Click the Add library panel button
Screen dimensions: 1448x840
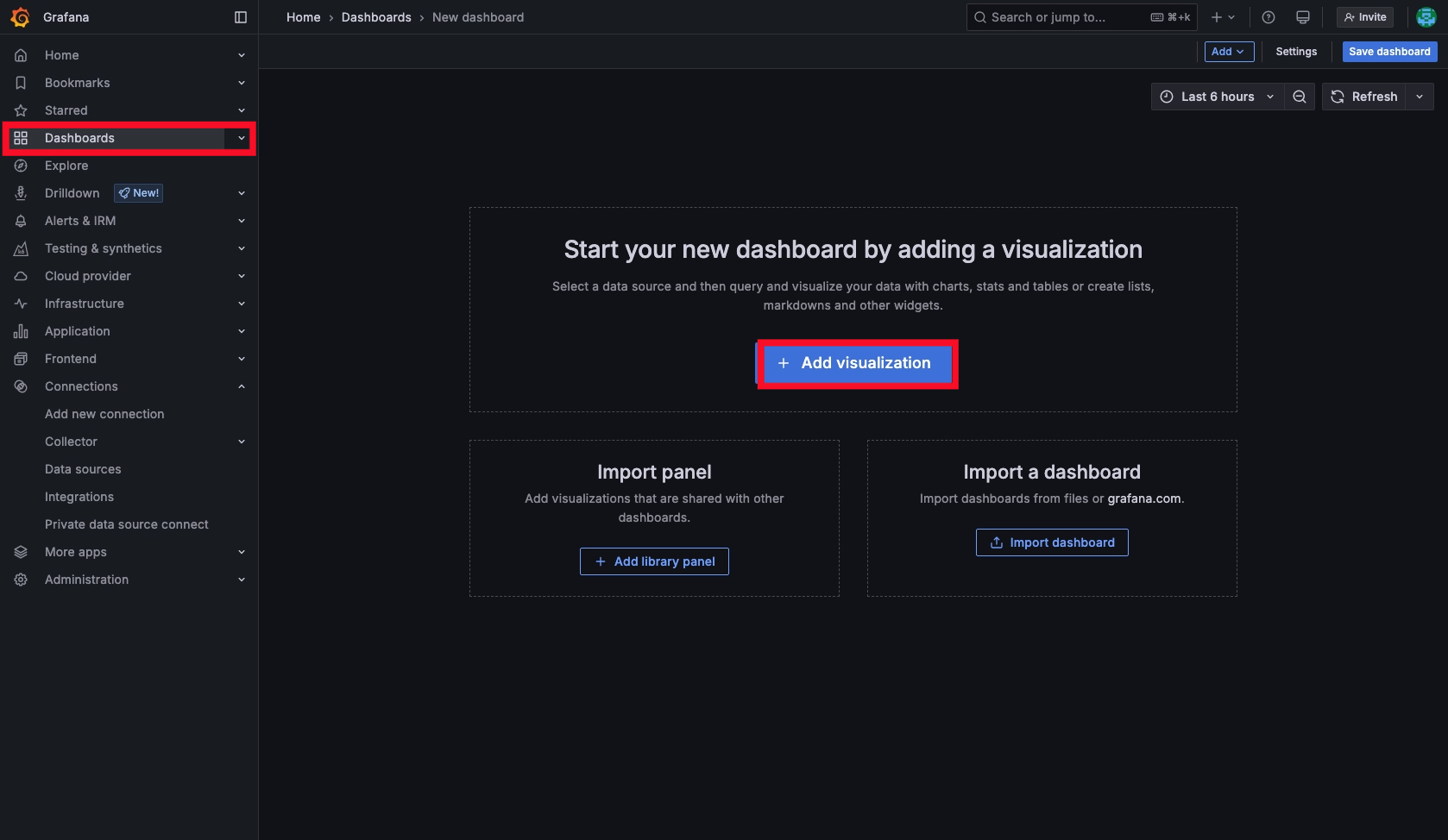(654, 561)
